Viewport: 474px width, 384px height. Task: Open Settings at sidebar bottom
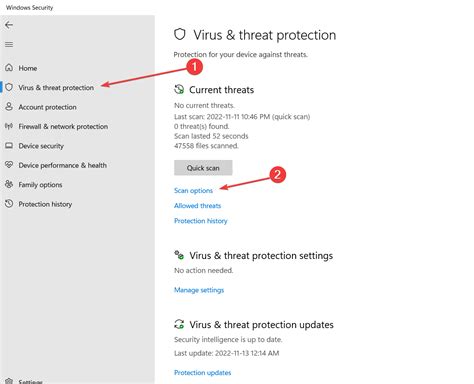[30, 381]
